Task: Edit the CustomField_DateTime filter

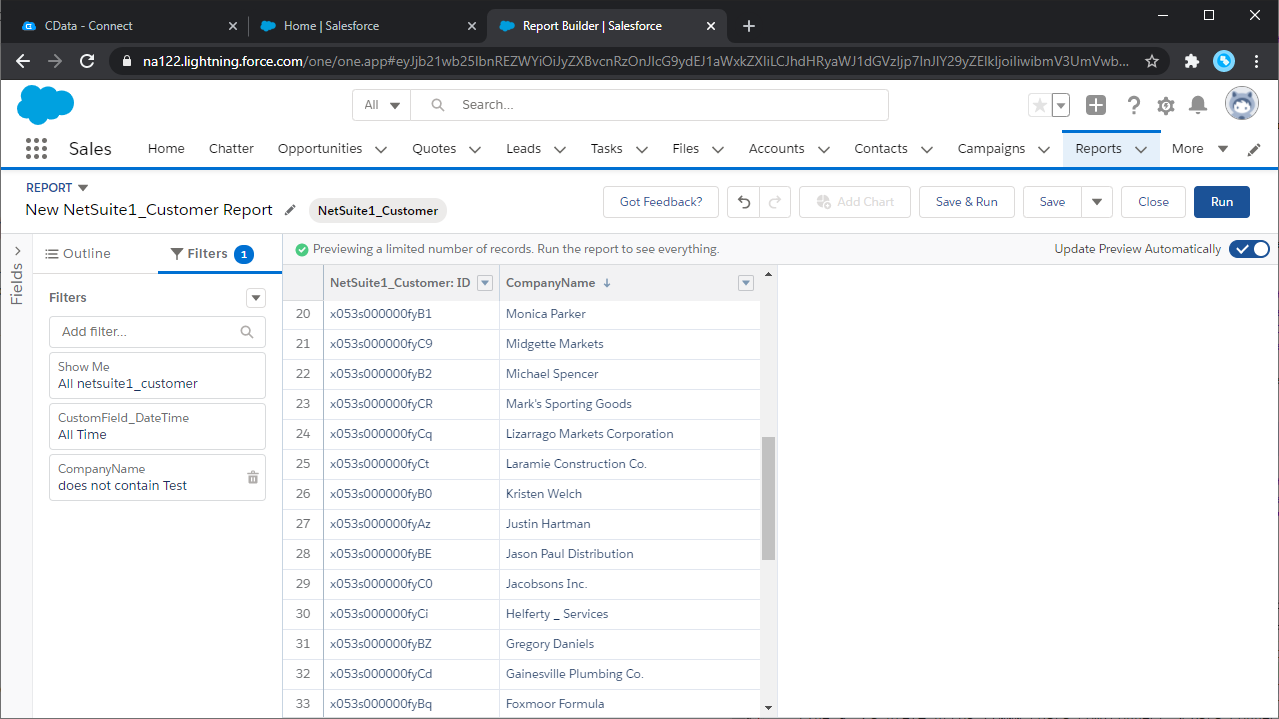Action: click(x=157, y=426)
